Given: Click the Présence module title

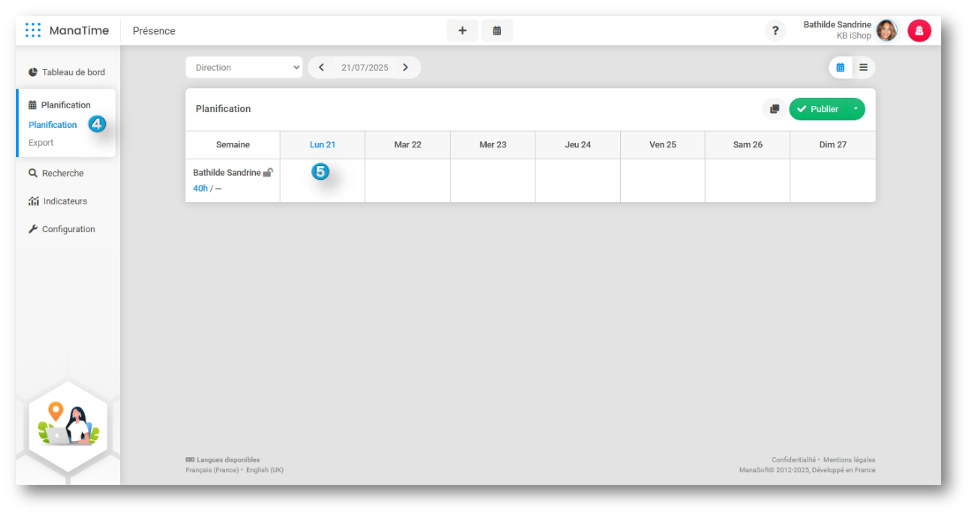Looking at the screenshot, I should pyautogui.click(x=154, y=31).
